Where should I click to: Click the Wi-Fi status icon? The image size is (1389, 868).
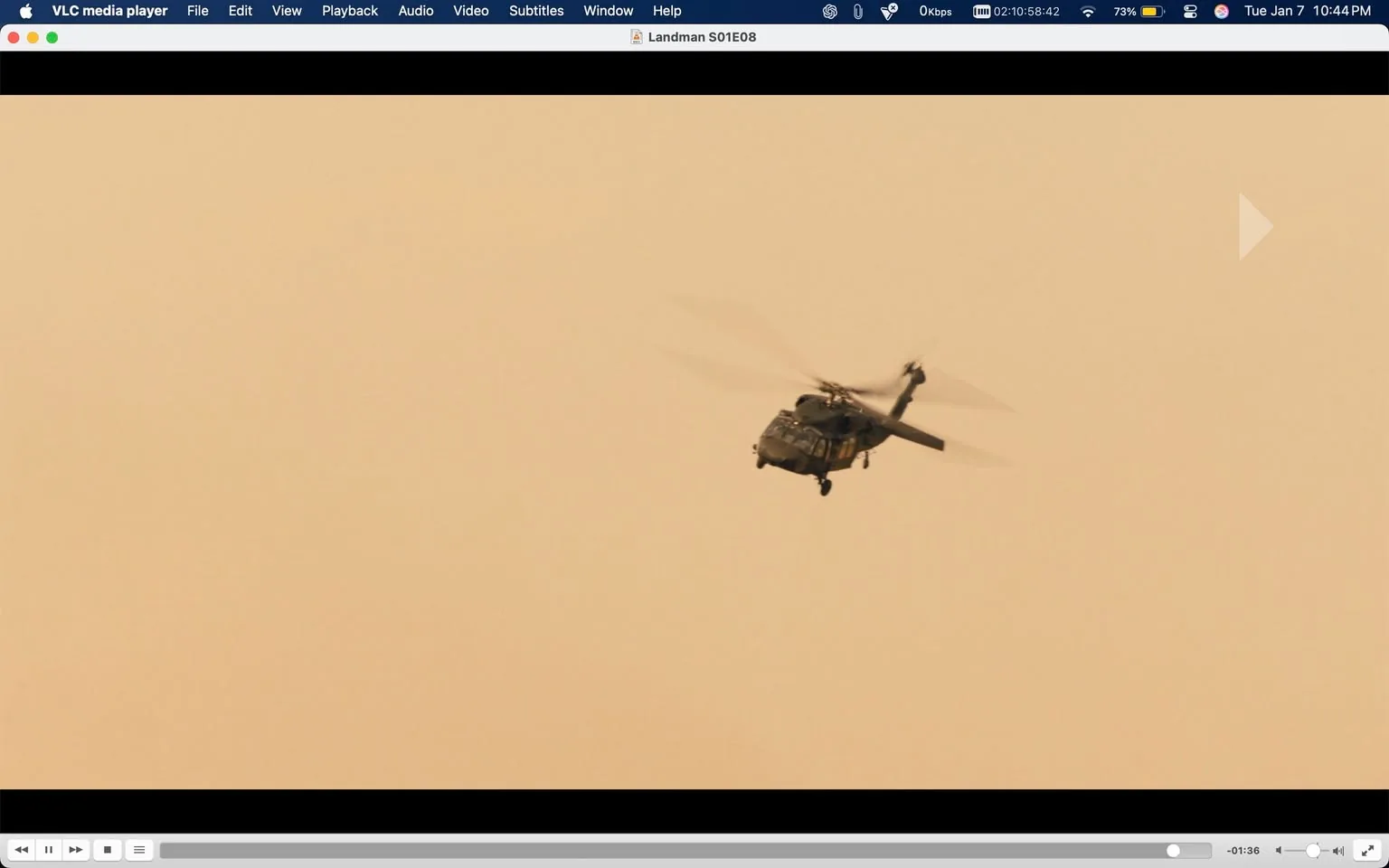(1086, 11)
